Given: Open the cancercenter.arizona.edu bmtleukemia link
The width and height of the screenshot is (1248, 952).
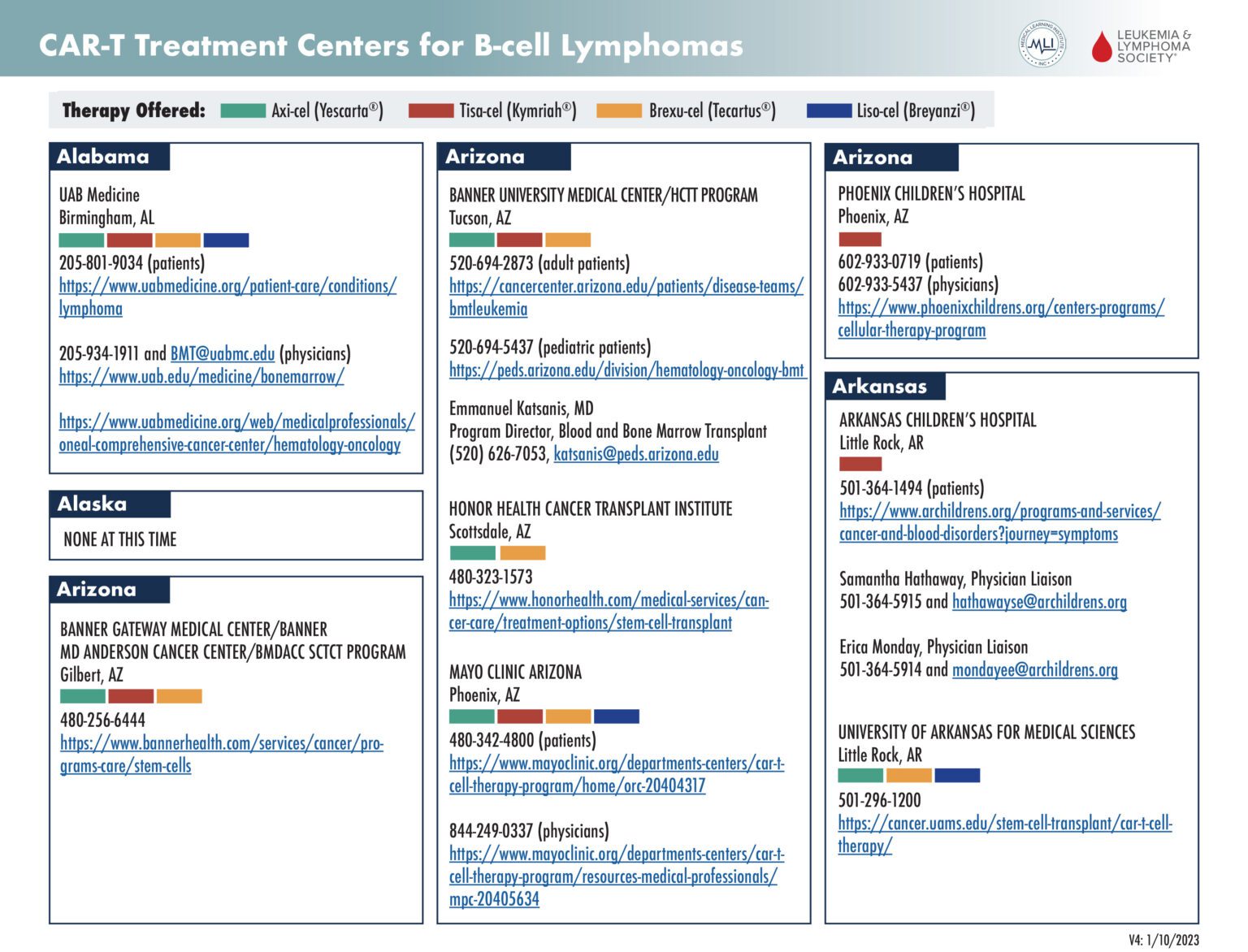Looking at the screenshot, I should pos(626,297).
